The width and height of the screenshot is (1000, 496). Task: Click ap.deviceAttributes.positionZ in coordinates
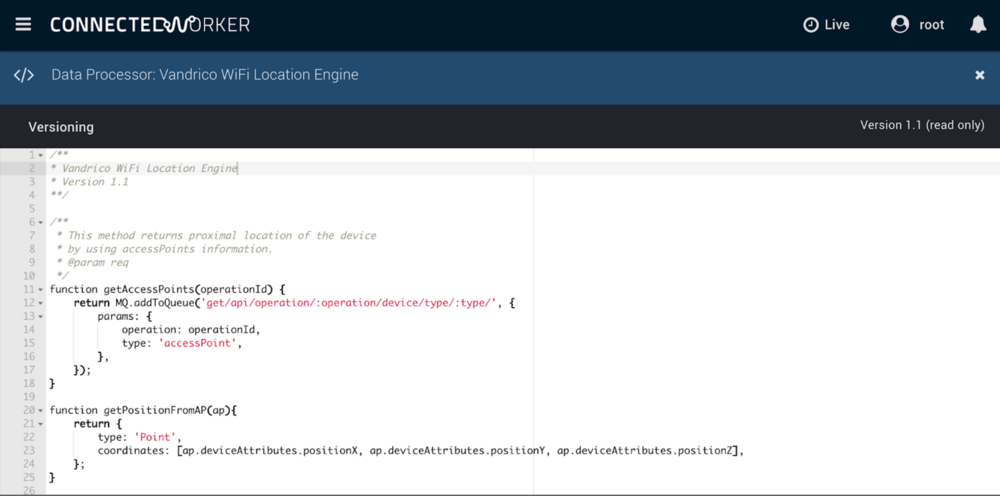point(647,451)
